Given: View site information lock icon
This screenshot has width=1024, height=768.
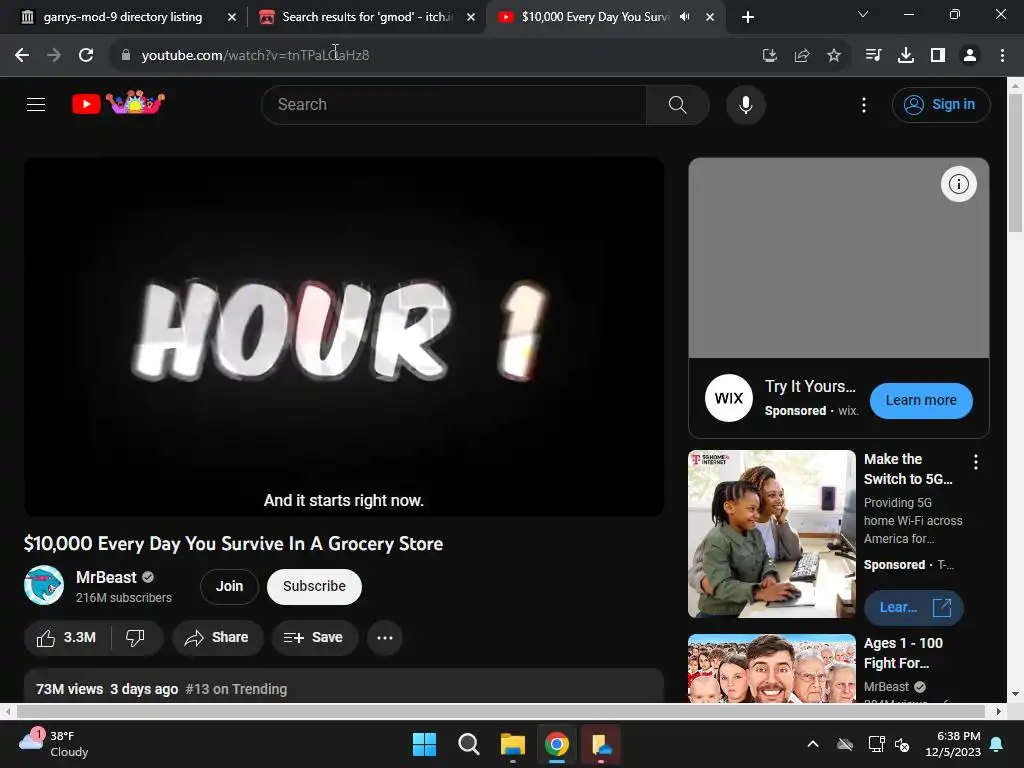Looking at the screenshot, I should (x=126, y=56).
